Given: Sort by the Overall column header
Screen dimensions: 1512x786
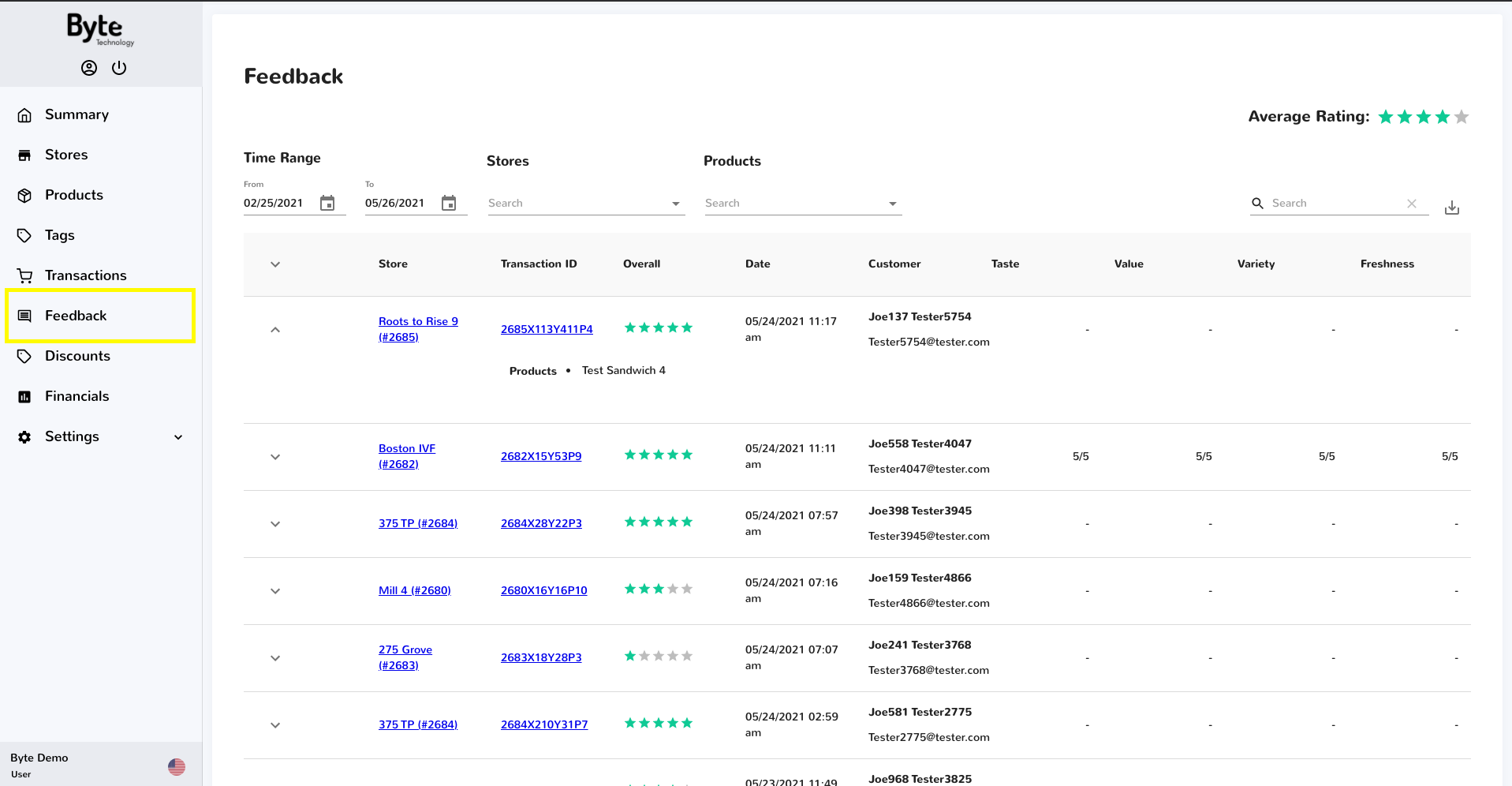Looking at the screenshot, I should pos(642,264).
